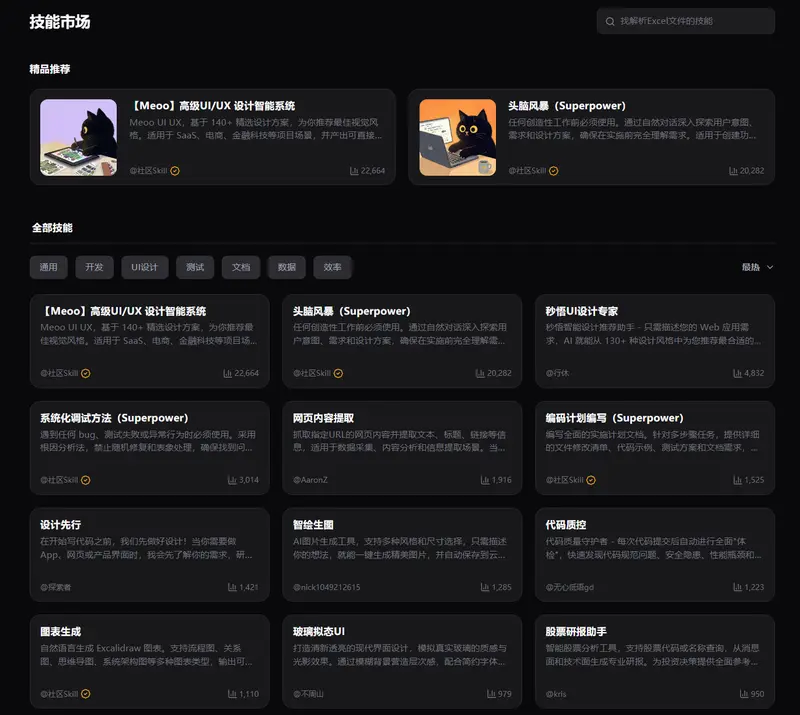The image size is (800, 715).
Task: Click chart icon beside 1,285
Action: click(485, 587)
